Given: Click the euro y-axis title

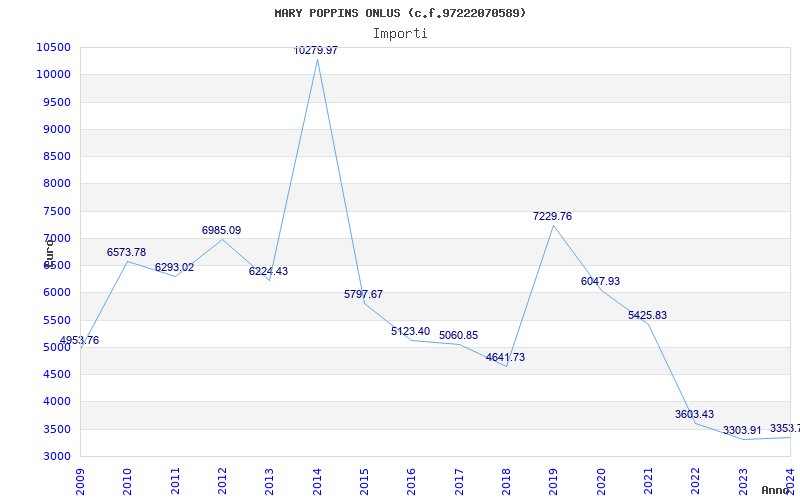Looking at the screenshot, I should [x=49, y=253].
